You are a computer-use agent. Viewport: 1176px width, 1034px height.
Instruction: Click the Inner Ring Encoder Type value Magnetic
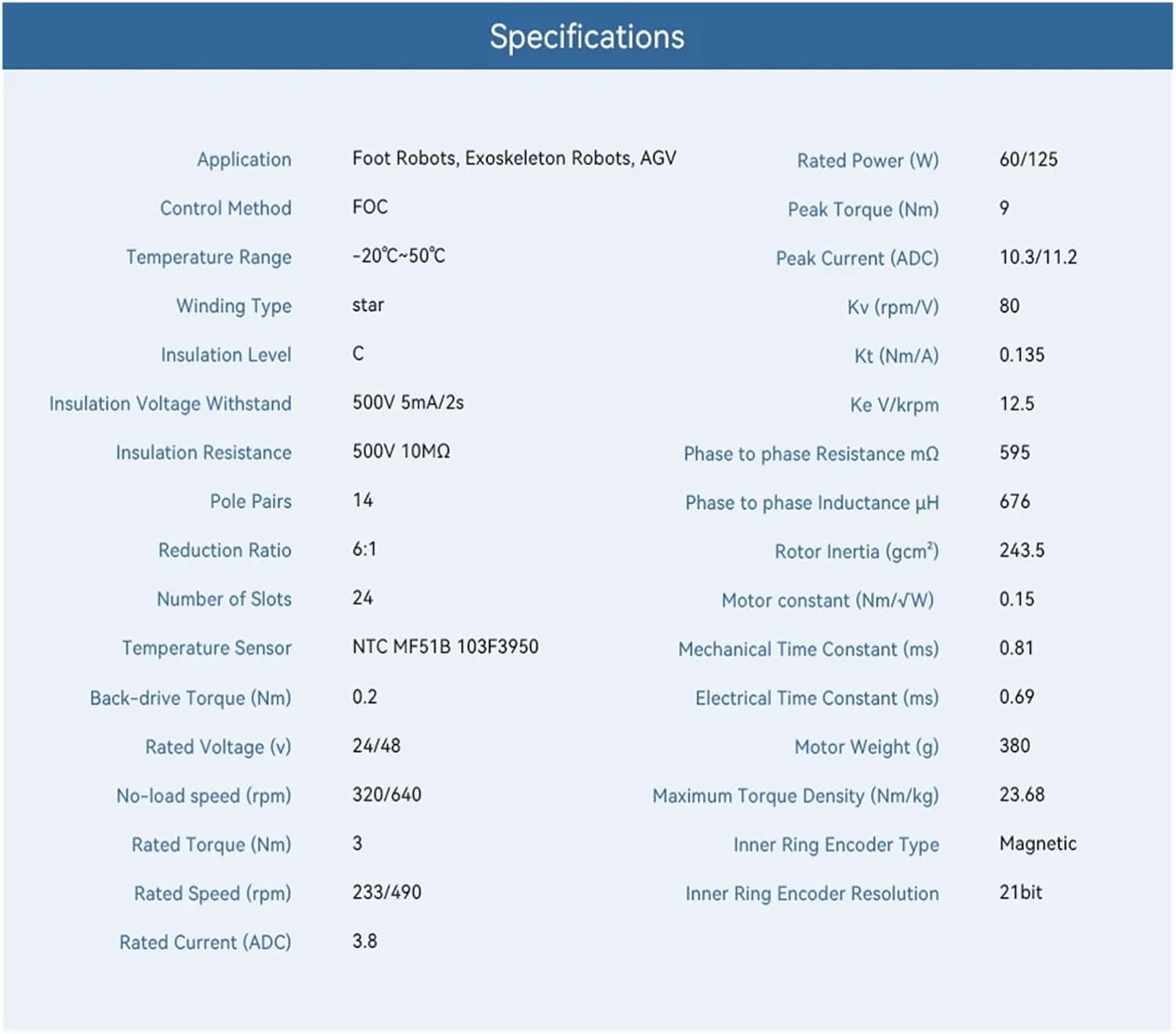point(1037,844)
